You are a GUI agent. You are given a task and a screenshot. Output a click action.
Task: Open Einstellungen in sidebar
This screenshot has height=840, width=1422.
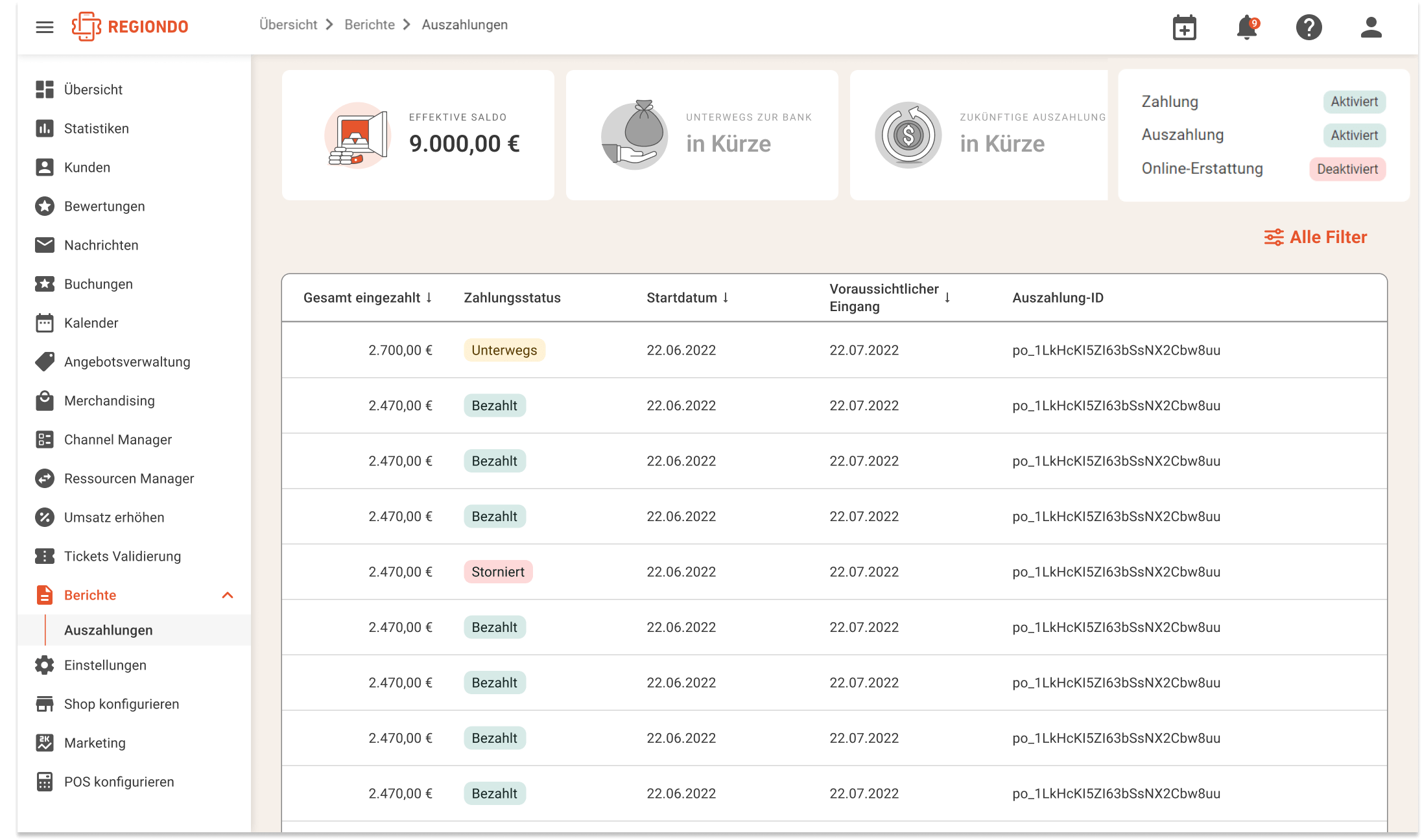point(105,665)
